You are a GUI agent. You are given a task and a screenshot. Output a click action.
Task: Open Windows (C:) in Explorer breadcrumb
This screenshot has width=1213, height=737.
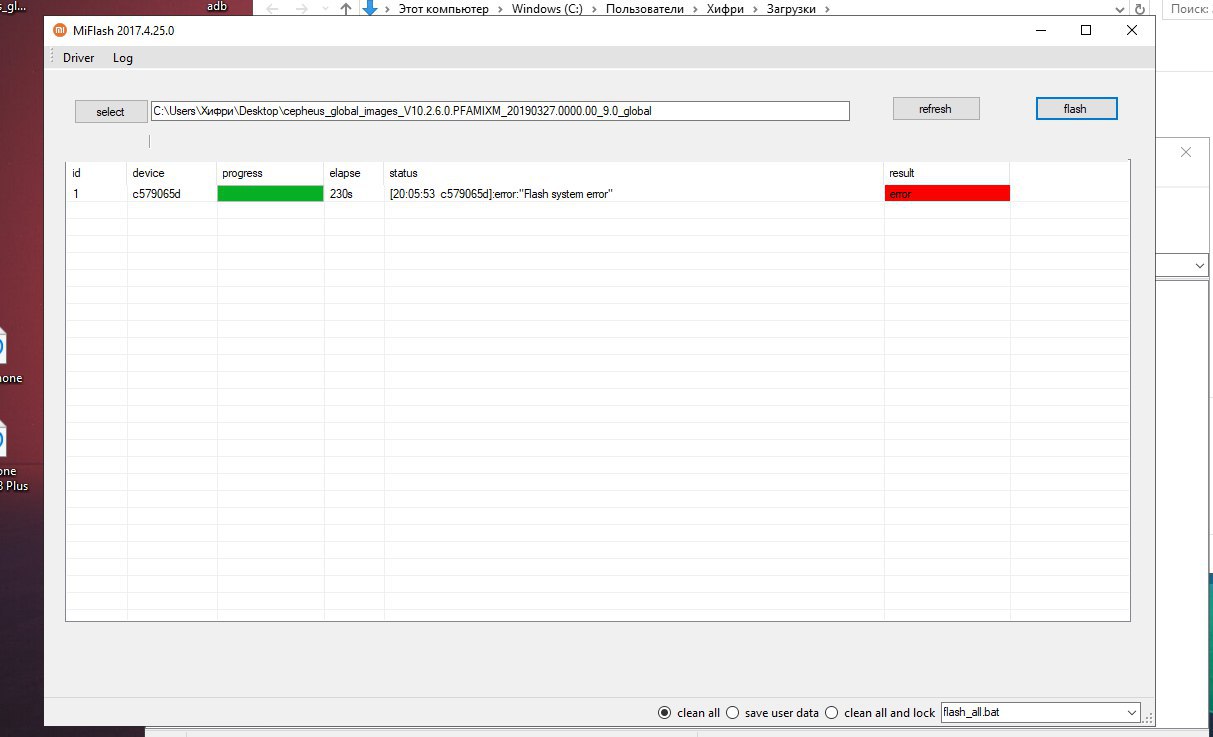(x=547, y=9)
